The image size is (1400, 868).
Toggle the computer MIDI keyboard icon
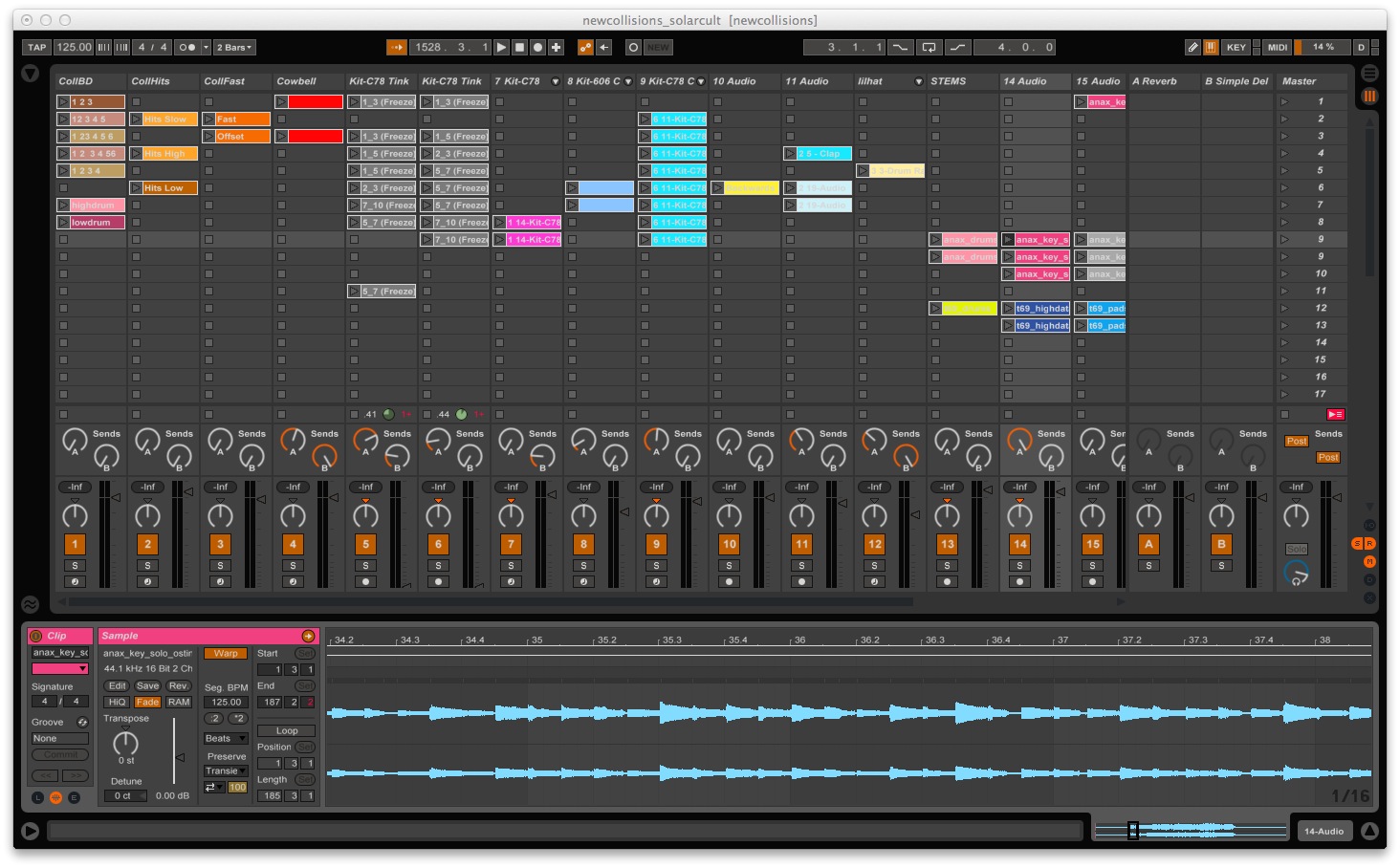(x=1211, y=47)
